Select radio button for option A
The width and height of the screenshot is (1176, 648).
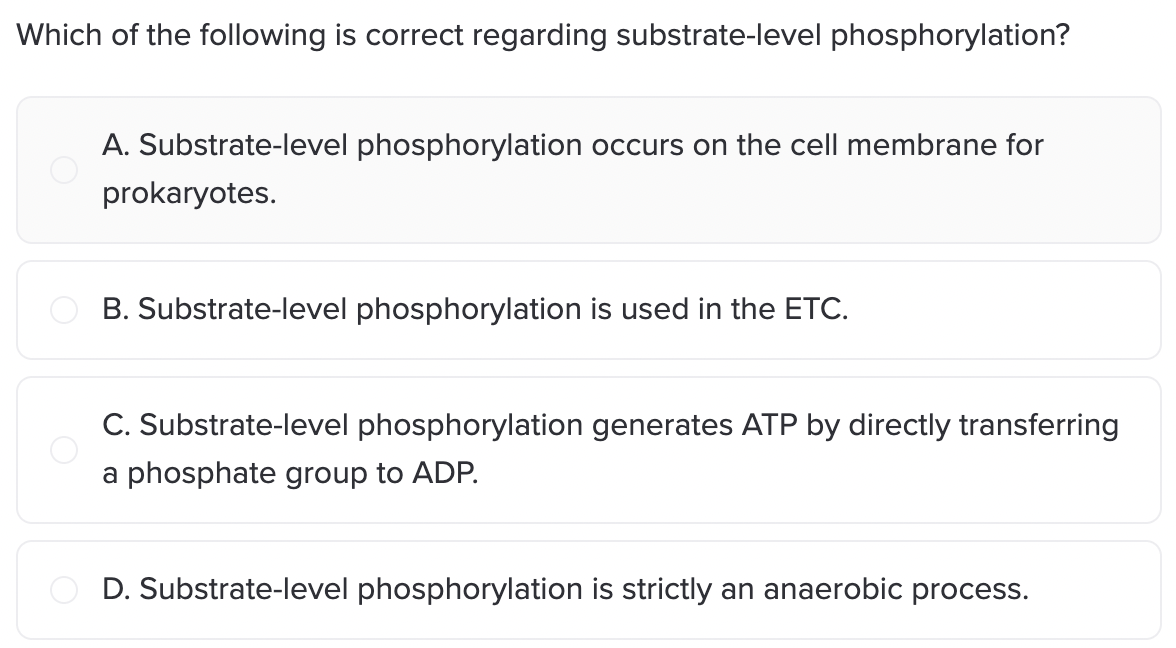point(64,170)
